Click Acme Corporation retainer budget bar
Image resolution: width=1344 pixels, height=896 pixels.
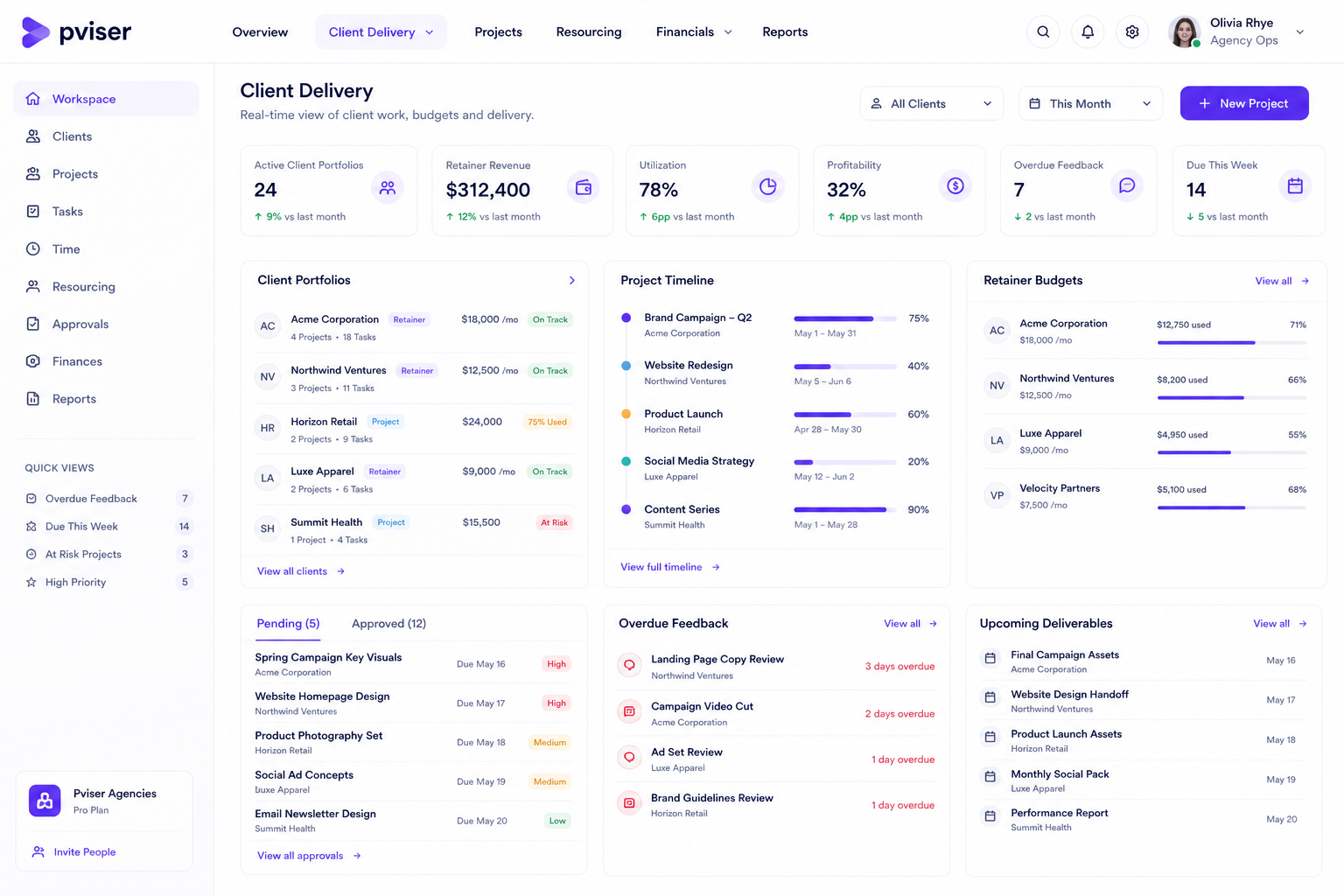(x=1232, y=342)
